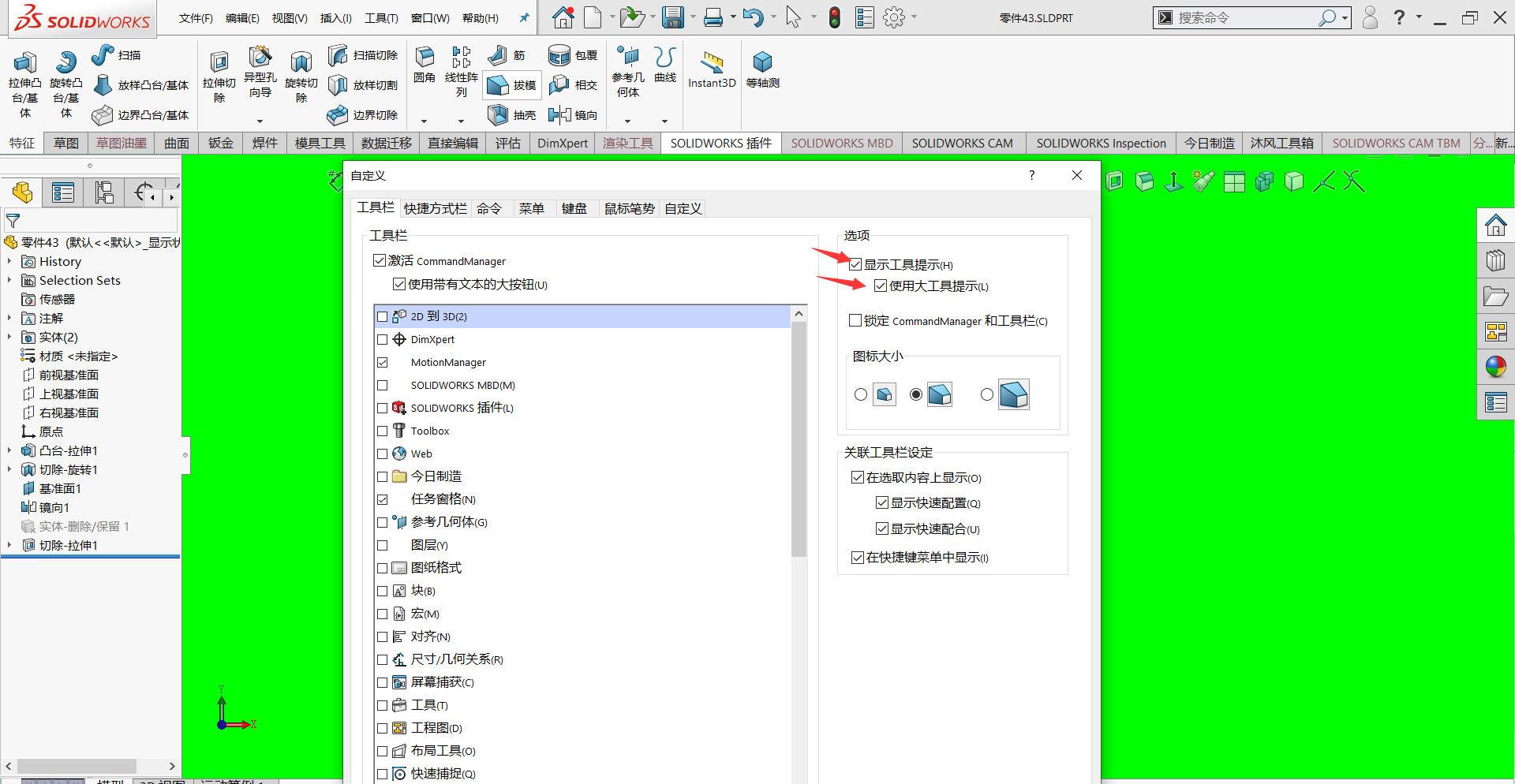1515x784 pixels.
Task: Select the Lofted Boss (放样凸台/基体) tool
Action: (x=141, y=85)
